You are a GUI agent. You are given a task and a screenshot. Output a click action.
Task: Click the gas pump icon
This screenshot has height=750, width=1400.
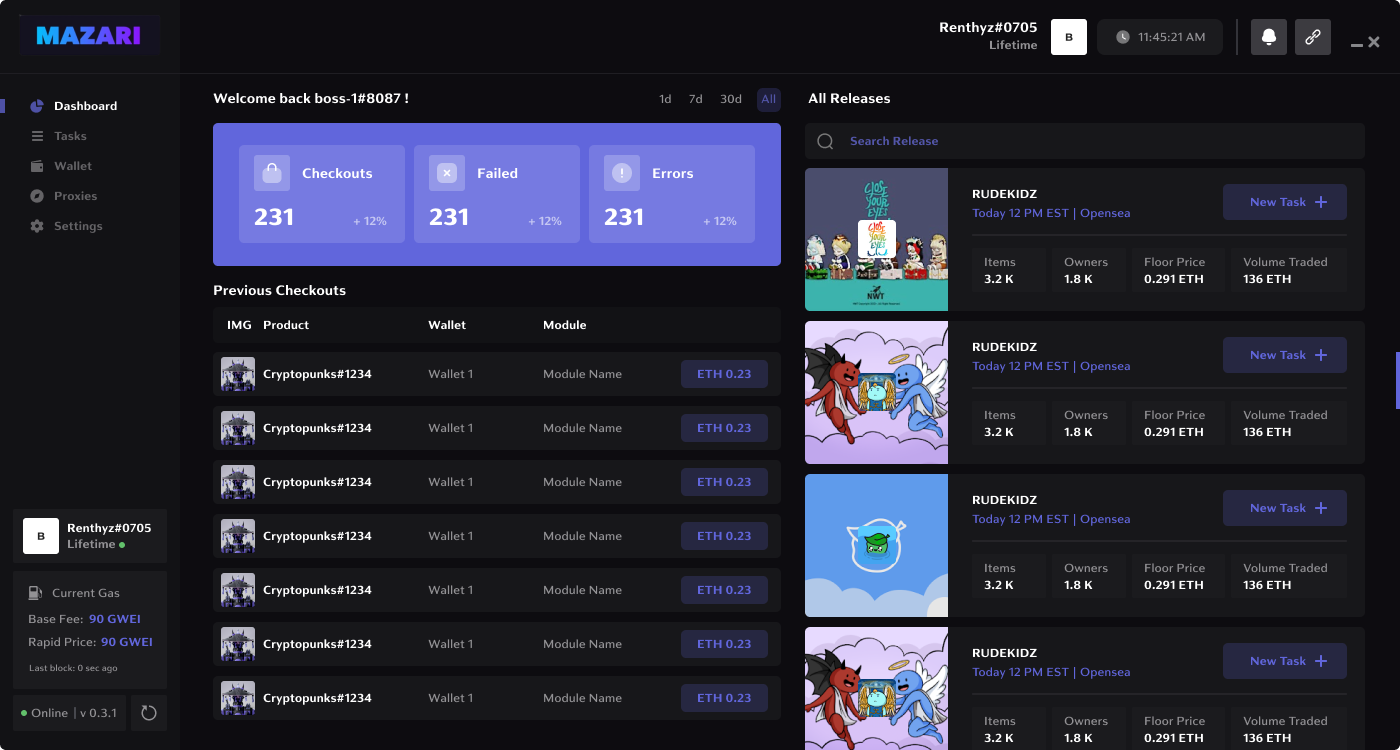[x=36, y=593]
